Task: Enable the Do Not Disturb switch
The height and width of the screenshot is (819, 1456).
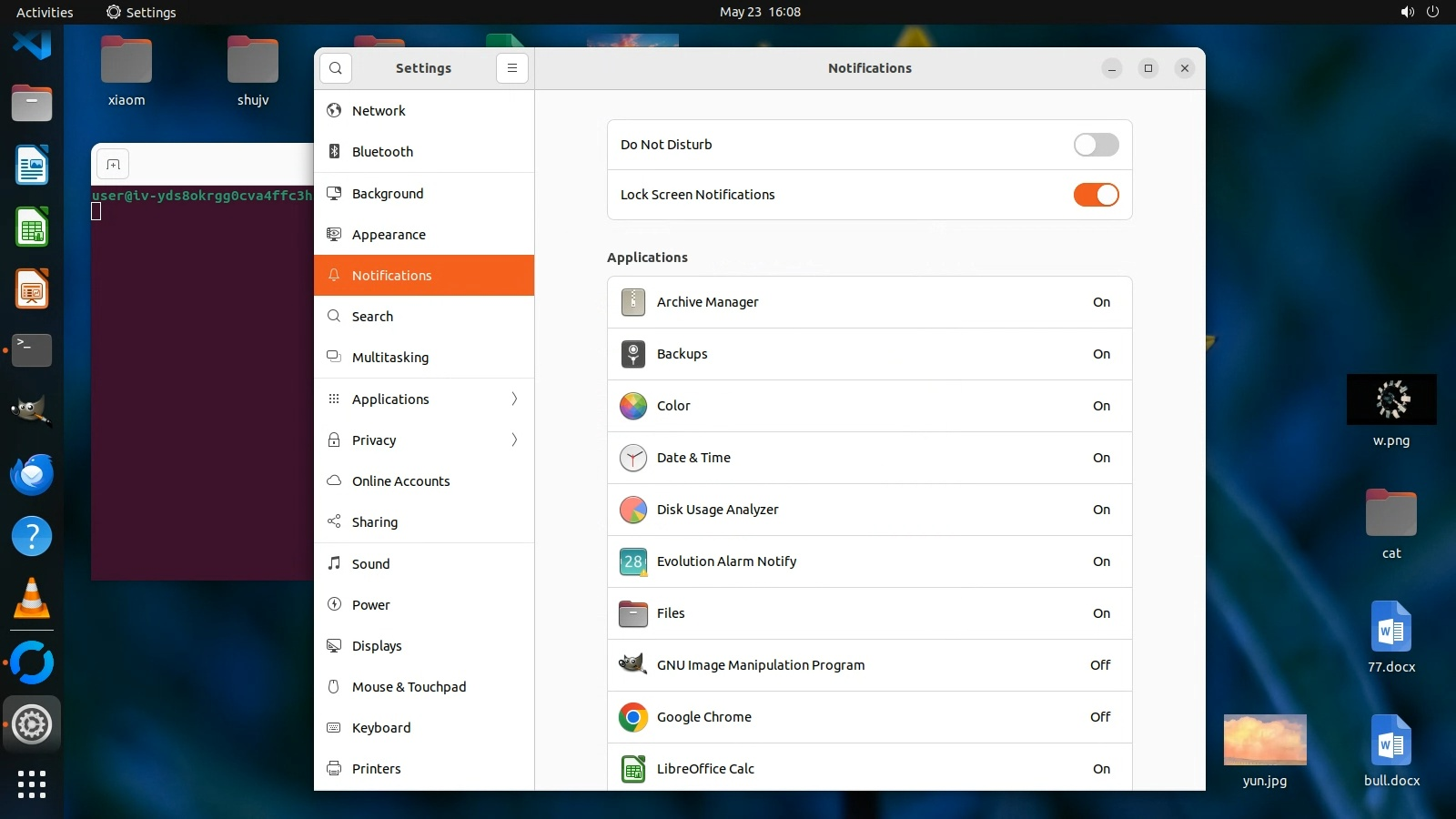Action: click(1096, 145)
